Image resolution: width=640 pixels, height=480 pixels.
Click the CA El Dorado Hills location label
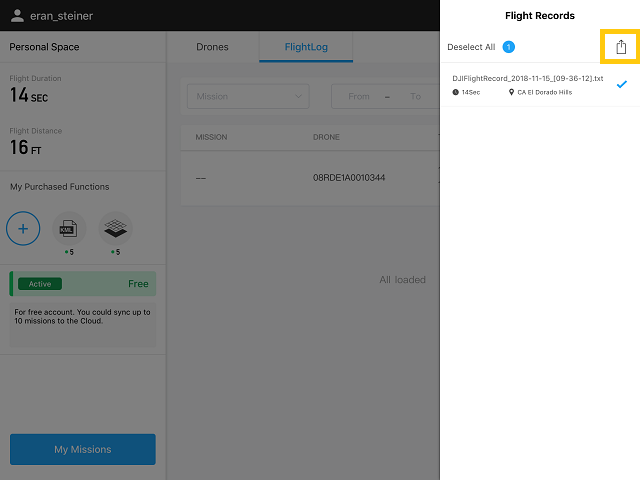[x=544, y=92]
